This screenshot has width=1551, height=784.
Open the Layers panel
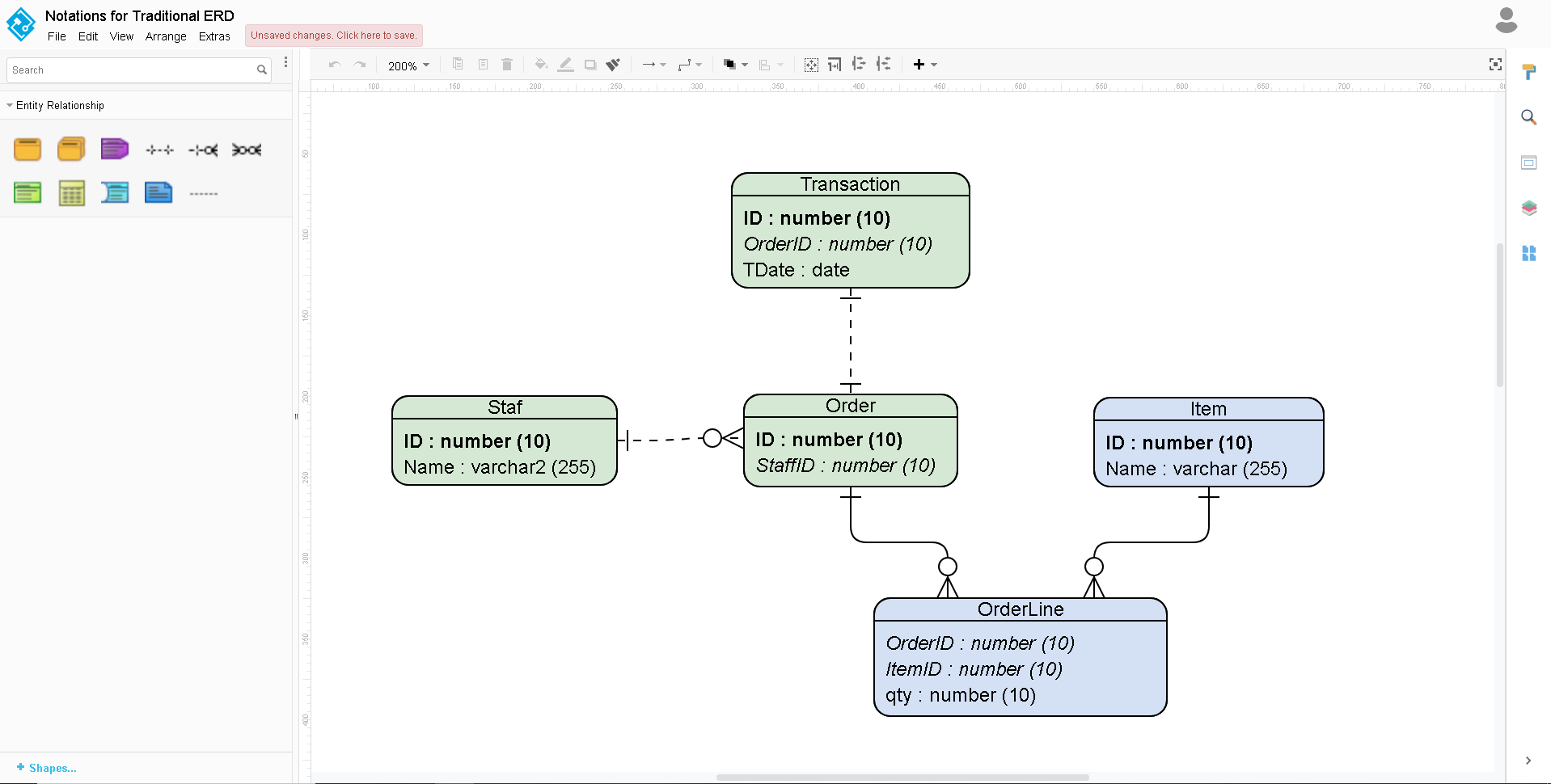[1529, 207]
